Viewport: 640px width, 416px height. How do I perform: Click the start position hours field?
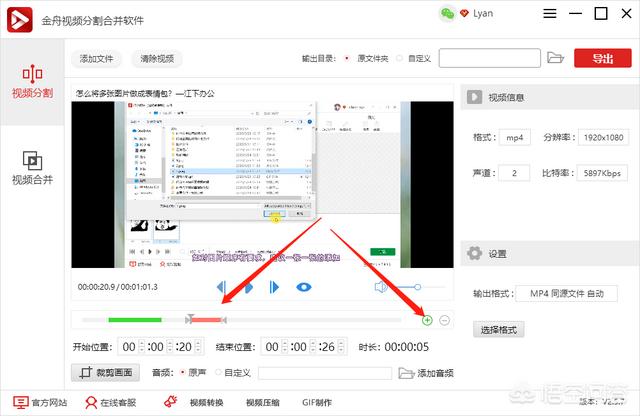coord(129,347)
